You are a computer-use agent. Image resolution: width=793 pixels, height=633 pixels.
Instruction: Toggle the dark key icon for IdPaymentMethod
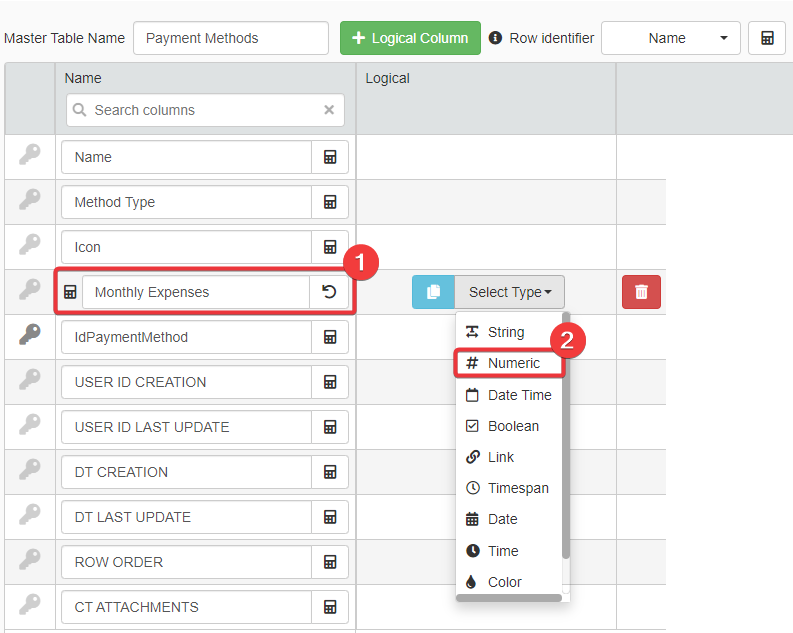click(x=30, y=337)
